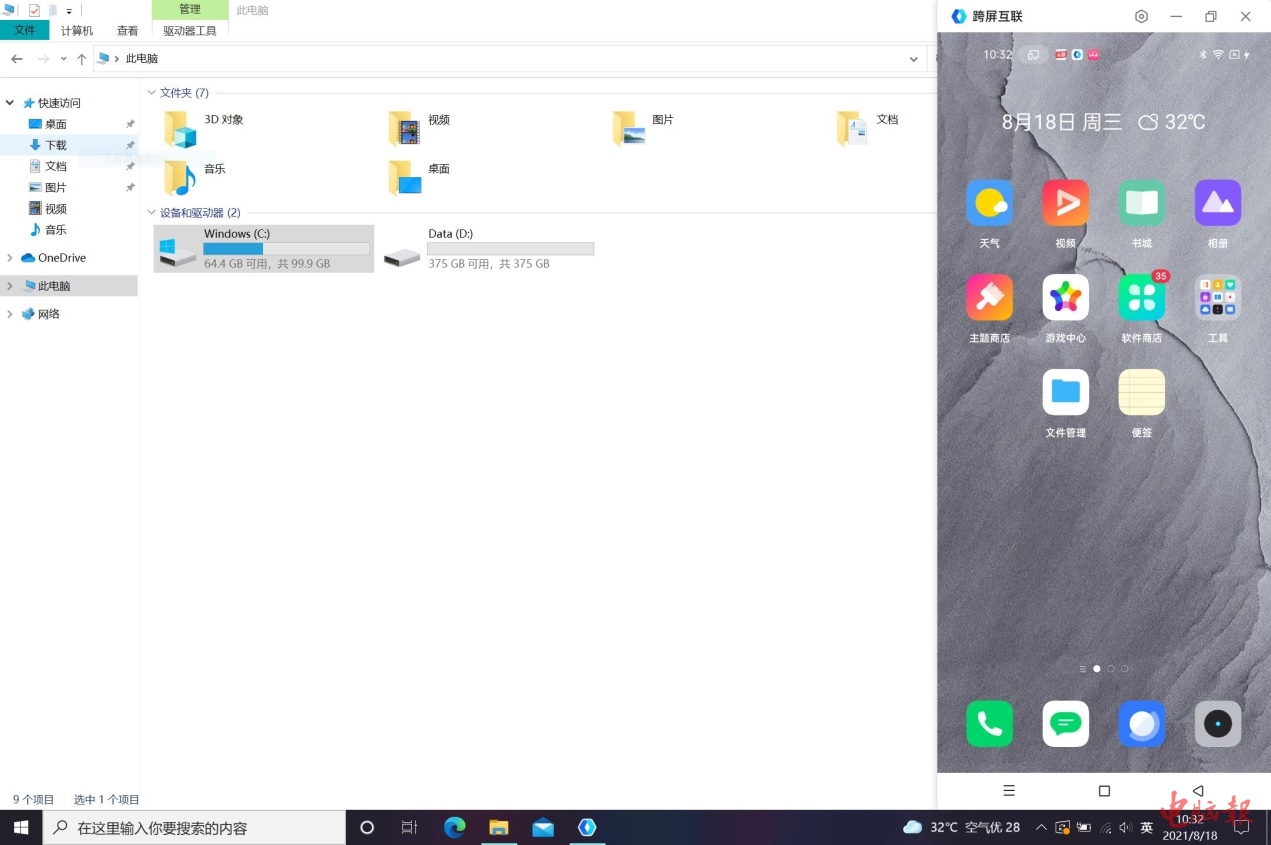Expand the OneDrive tree node
This screenshot has height=845, width=1271.
click(x=10, y=258)
